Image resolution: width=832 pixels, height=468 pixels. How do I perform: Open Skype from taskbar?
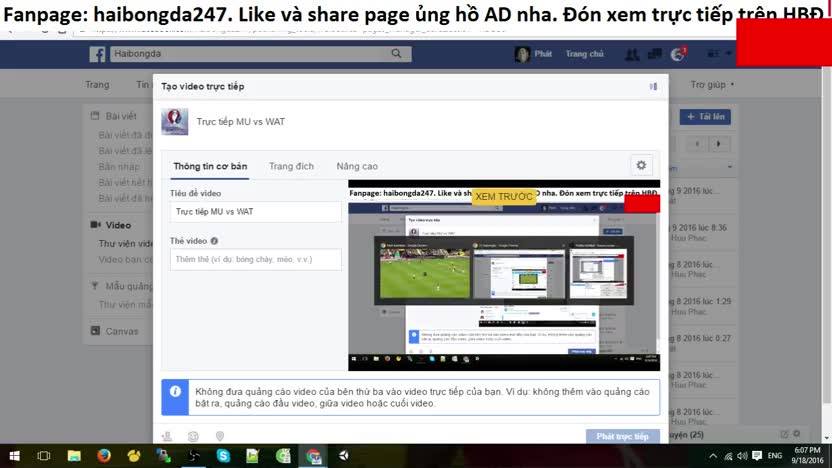pos(223,456)
